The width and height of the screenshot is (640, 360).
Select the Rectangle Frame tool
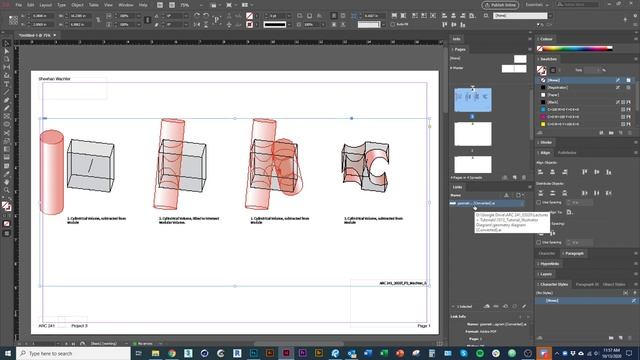7,117
